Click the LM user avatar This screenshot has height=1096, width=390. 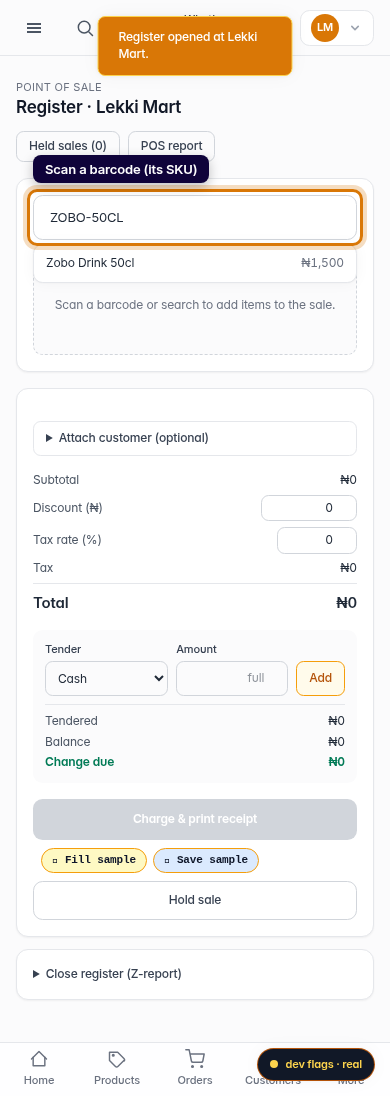tap(324, 27)
